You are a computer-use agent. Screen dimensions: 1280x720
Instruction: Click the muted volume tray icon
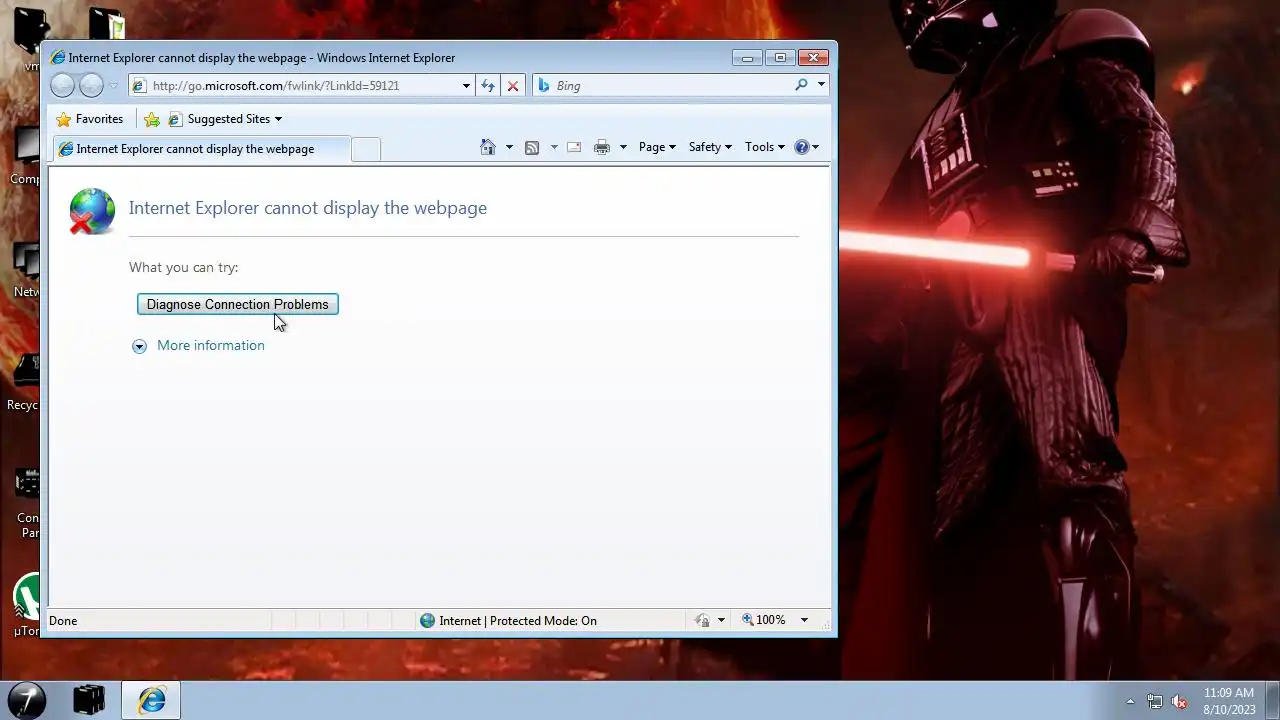(x=1179, y=701)
